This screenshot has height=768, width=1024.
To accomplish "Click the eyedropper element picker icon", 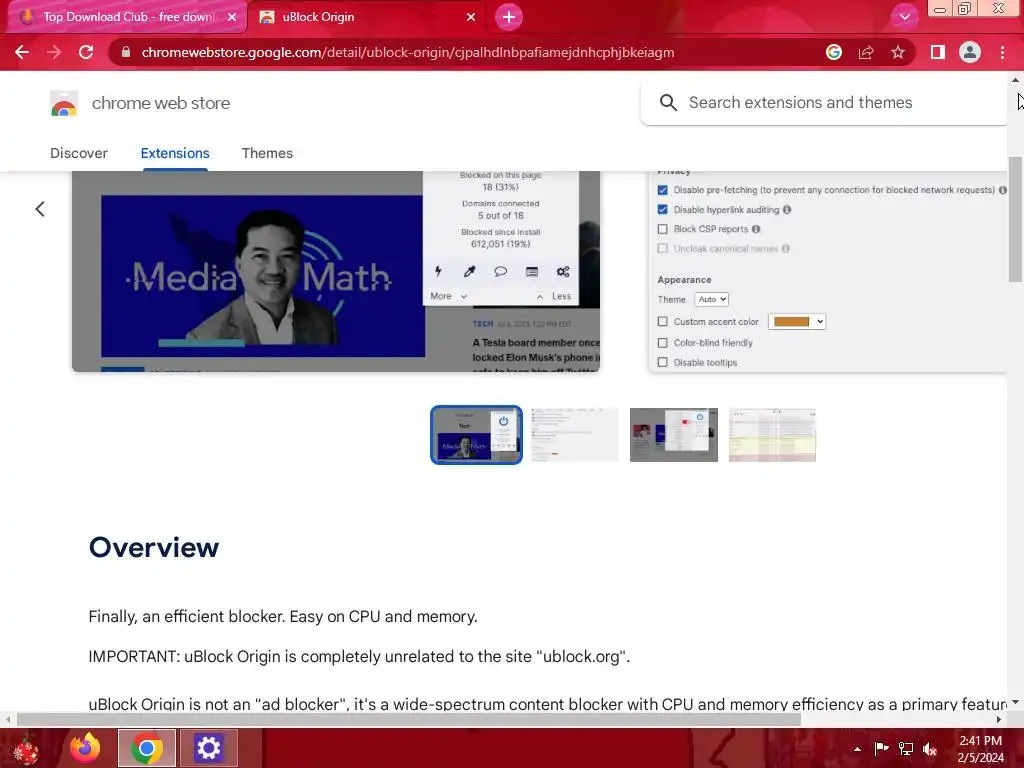I will (470, 271).
